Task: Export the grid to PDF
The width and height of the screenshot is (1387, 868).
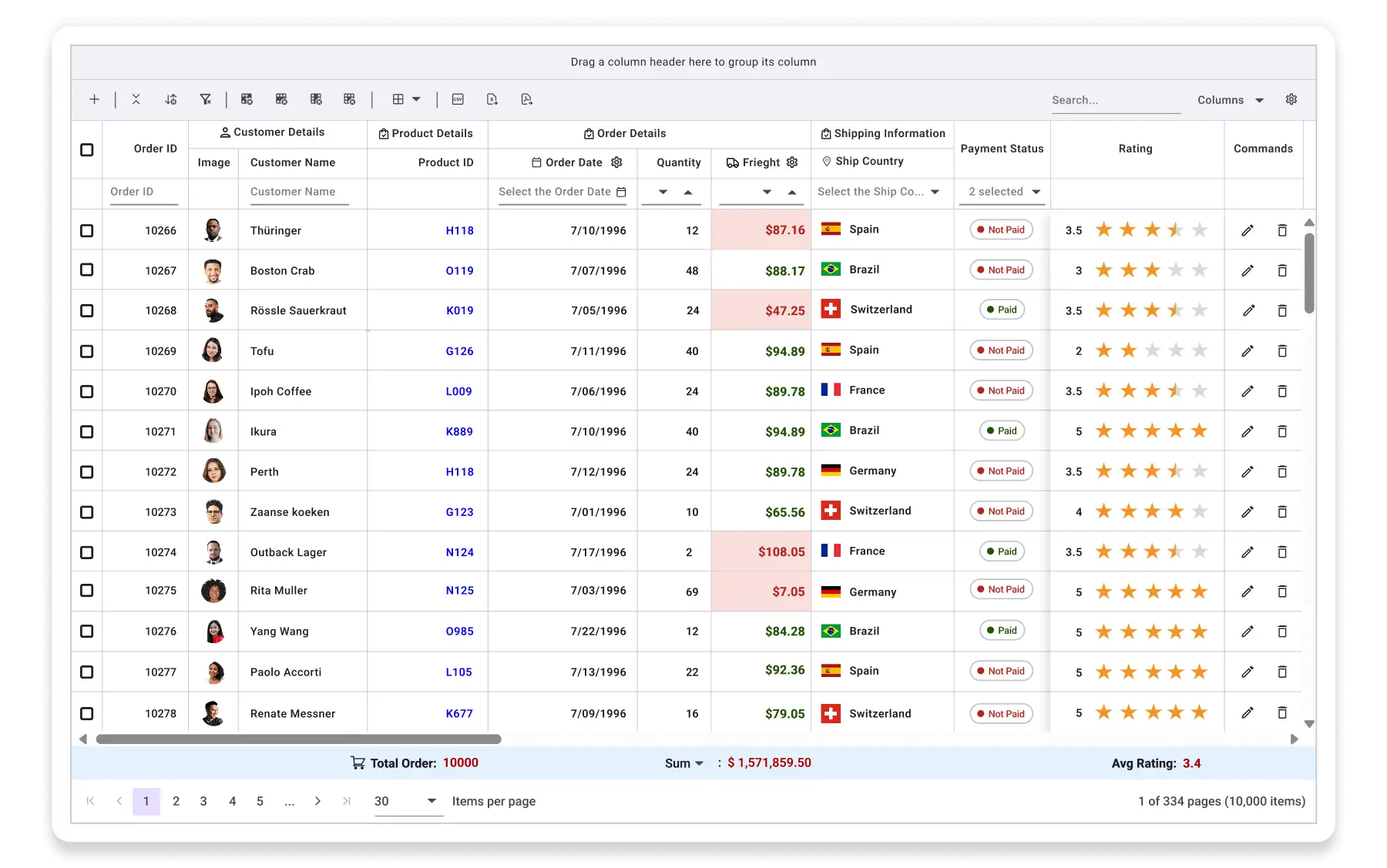Action: [x=526, y=99]
